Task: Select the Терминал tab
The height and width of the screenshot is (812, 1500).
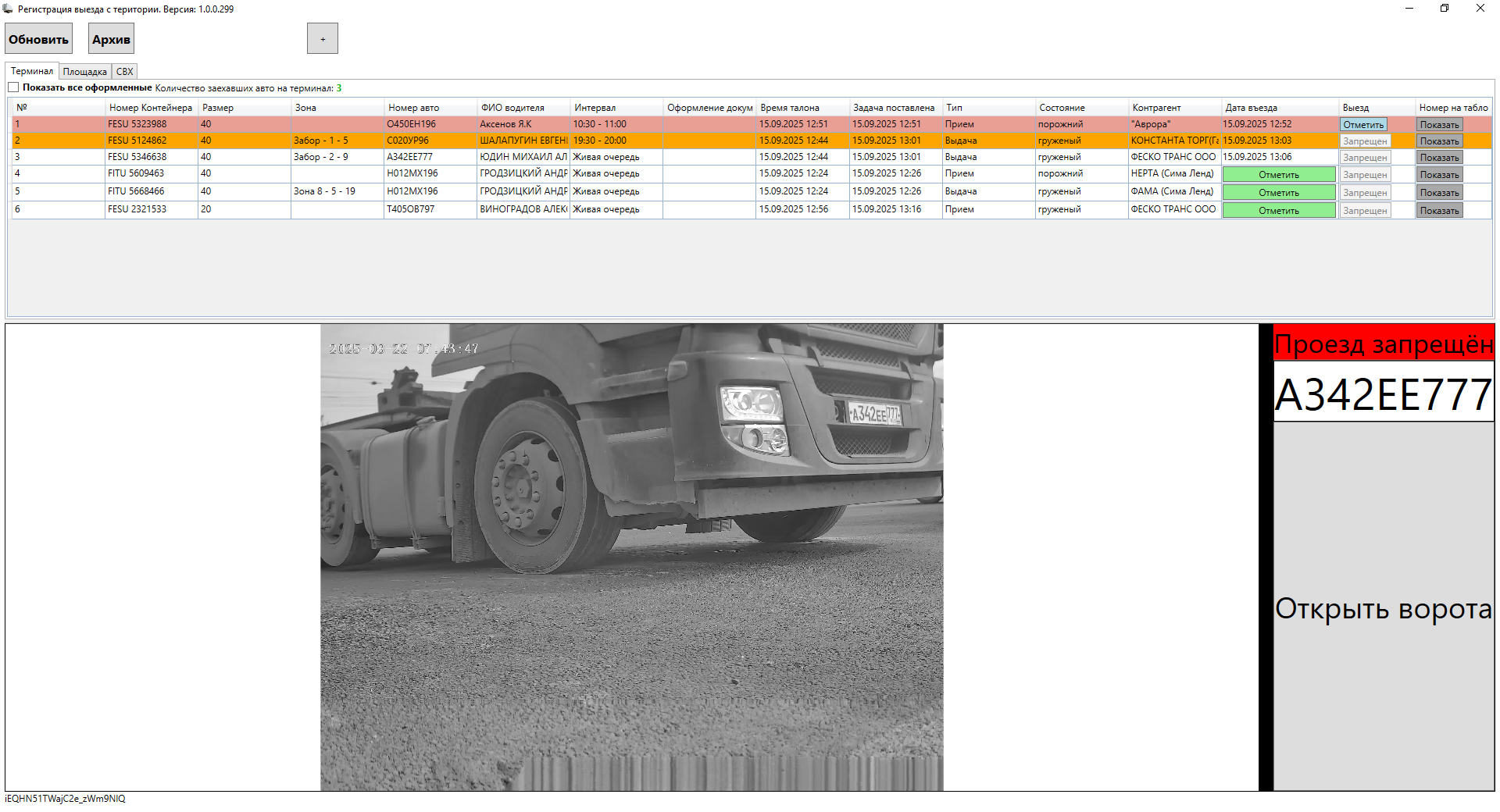Action: 32,71
